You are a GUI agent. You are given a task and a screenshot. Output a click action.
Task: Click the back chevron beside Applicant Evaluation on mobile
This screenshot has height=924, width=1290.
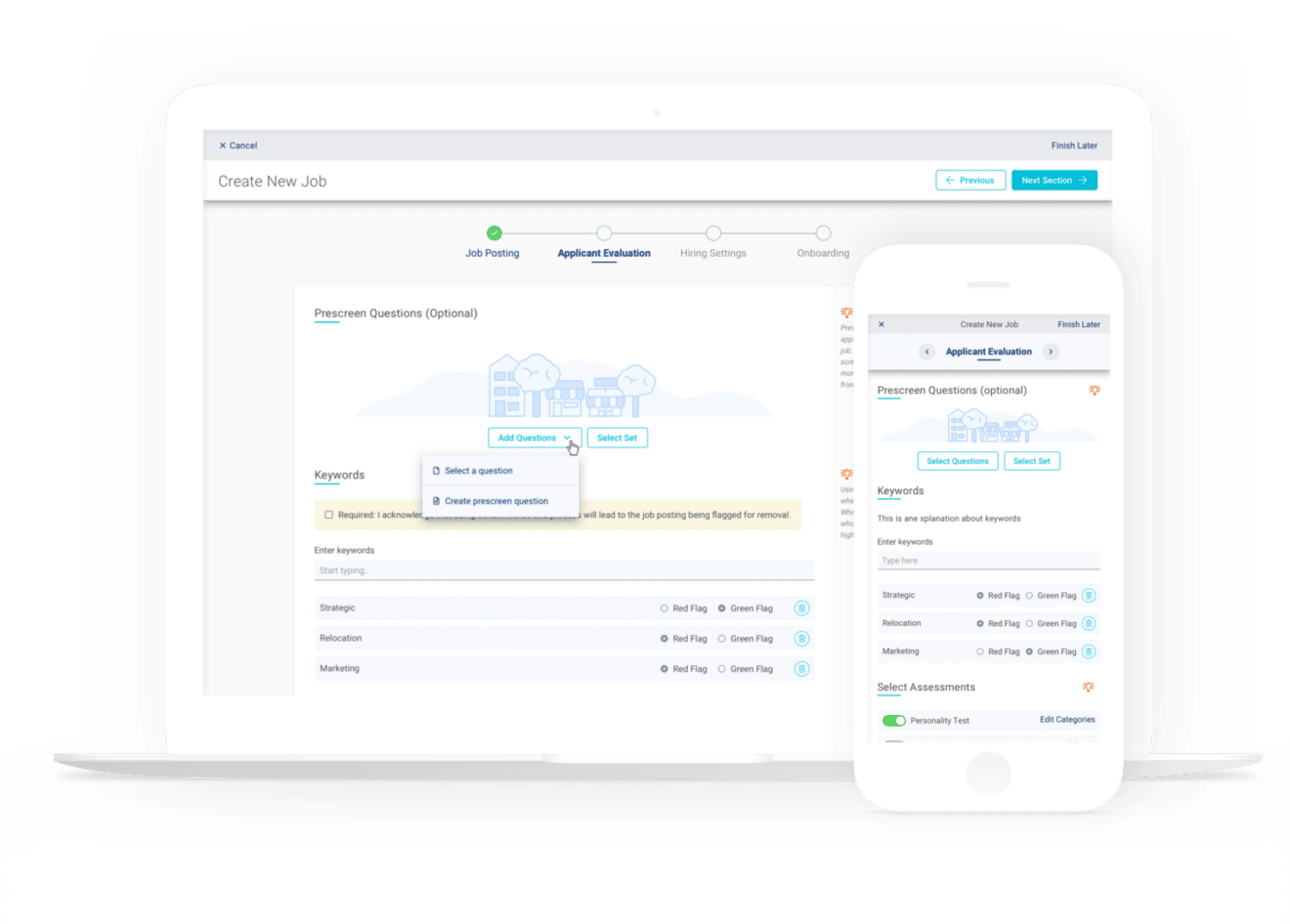pyautogui.click(x=926, y=352)
